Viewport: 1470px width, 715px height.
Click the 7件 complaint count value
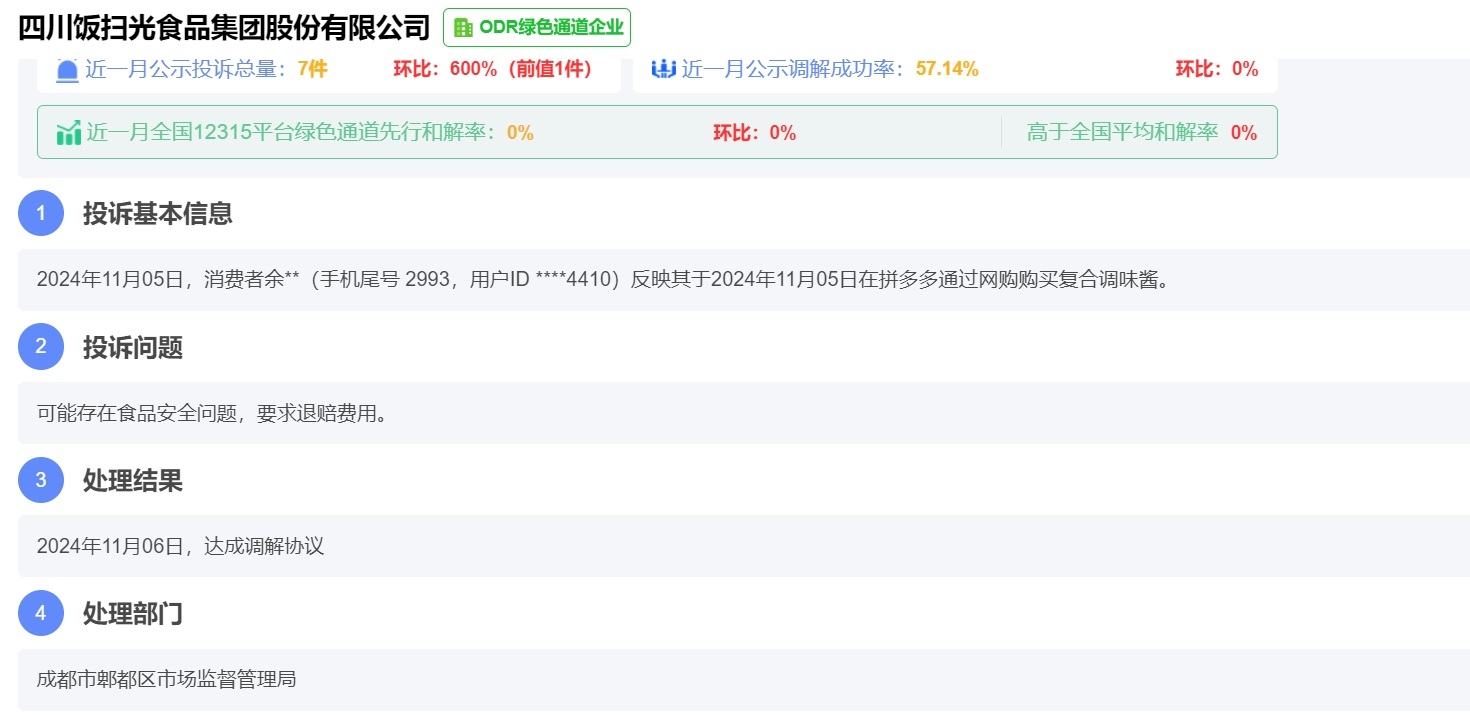point(313,69)
